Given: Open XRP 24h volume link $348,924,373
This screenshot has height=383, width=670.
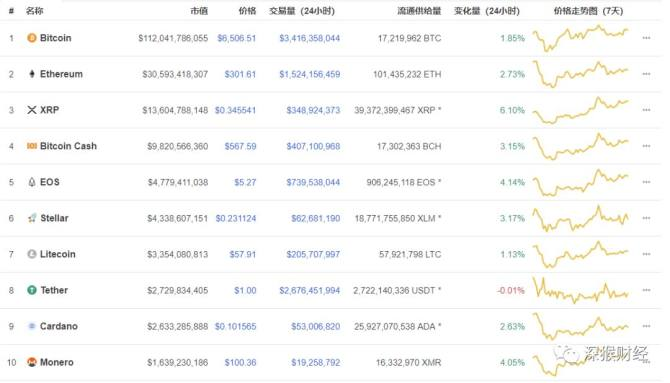Looking at the screenshot, I should 313,110.
